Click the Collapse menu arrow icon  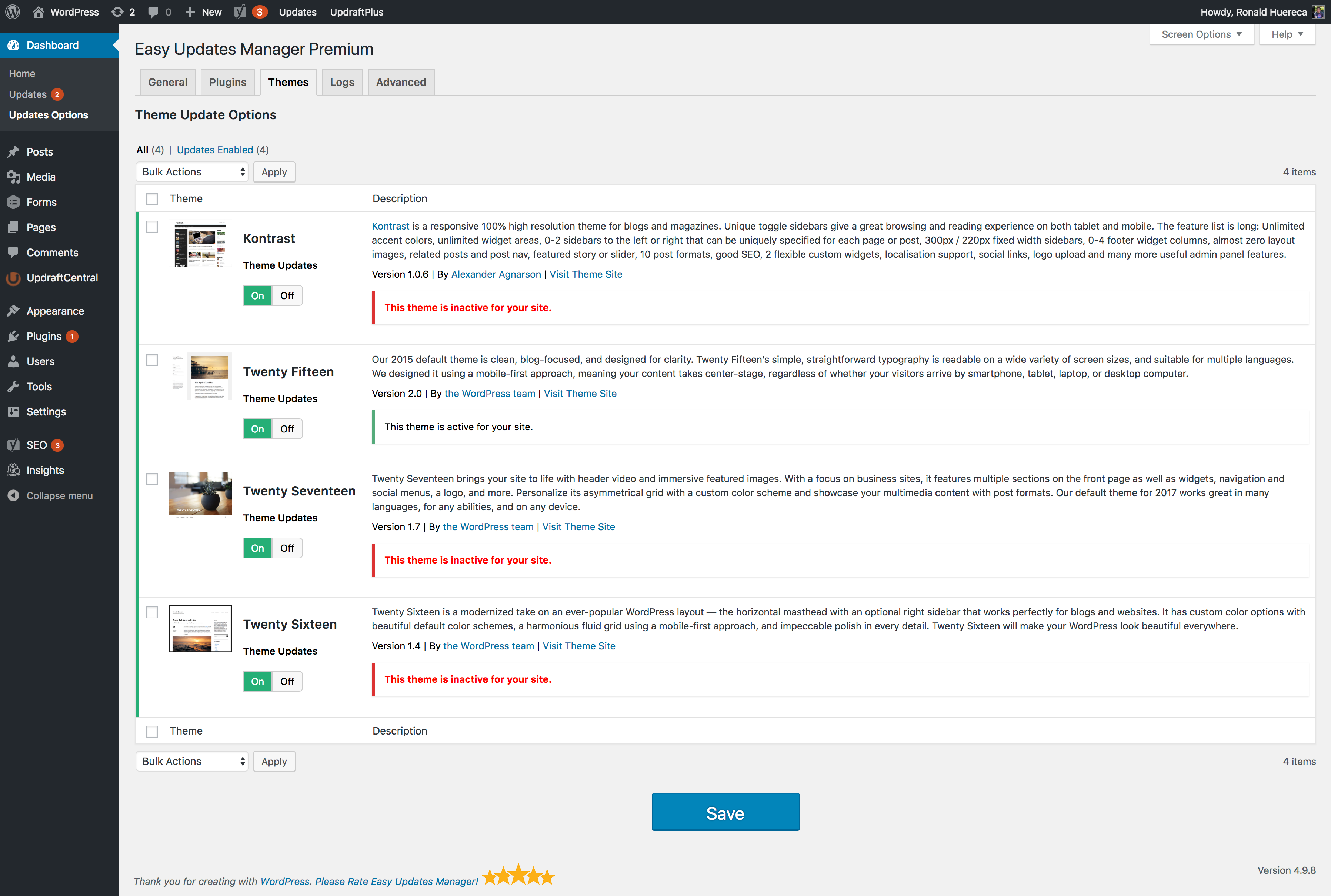(14, 495)
